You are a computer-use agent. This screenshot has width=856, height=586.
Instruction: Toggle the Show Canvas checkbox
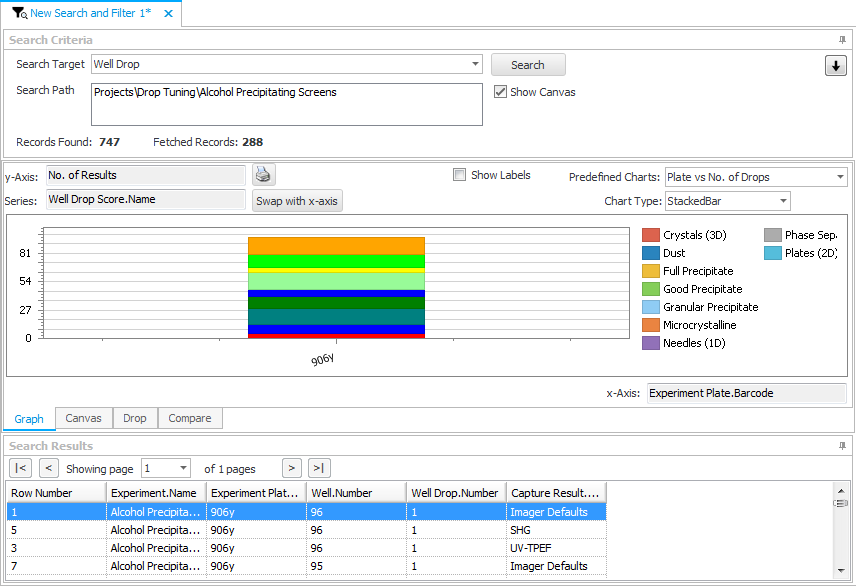coord(500,92)
